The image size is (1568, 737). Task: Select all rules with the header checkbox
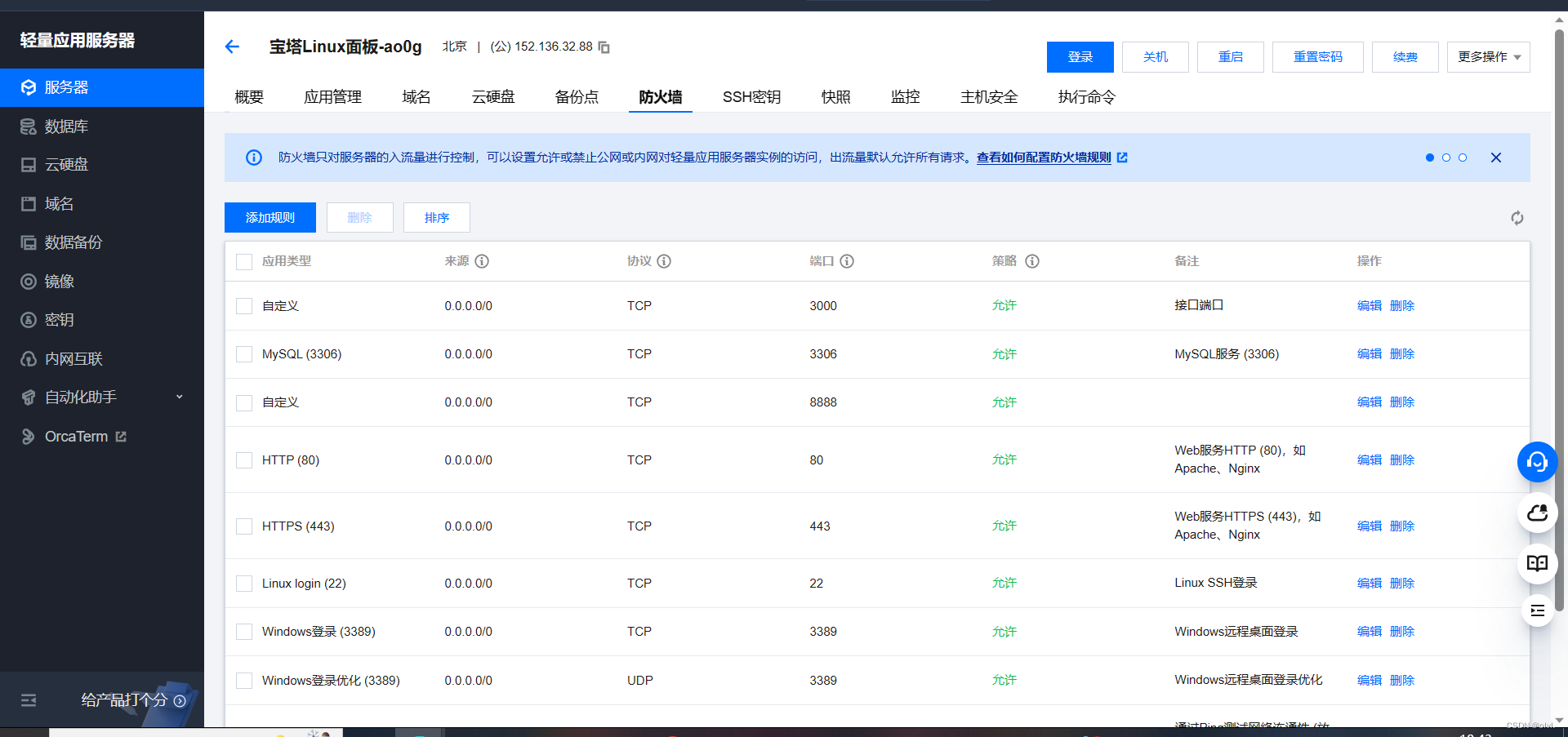[x=244, y=262]
